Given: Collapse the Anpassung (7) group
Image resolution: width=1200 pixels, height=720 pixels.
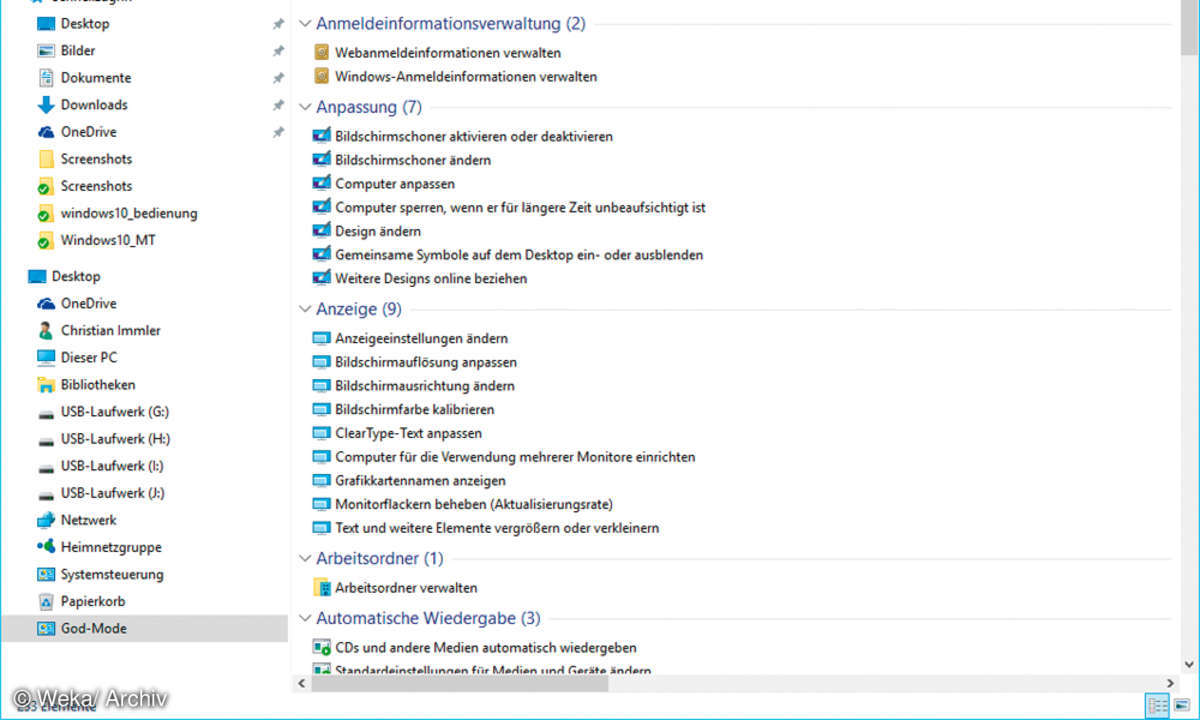Looking at the screenshot, I should [305, 107].
